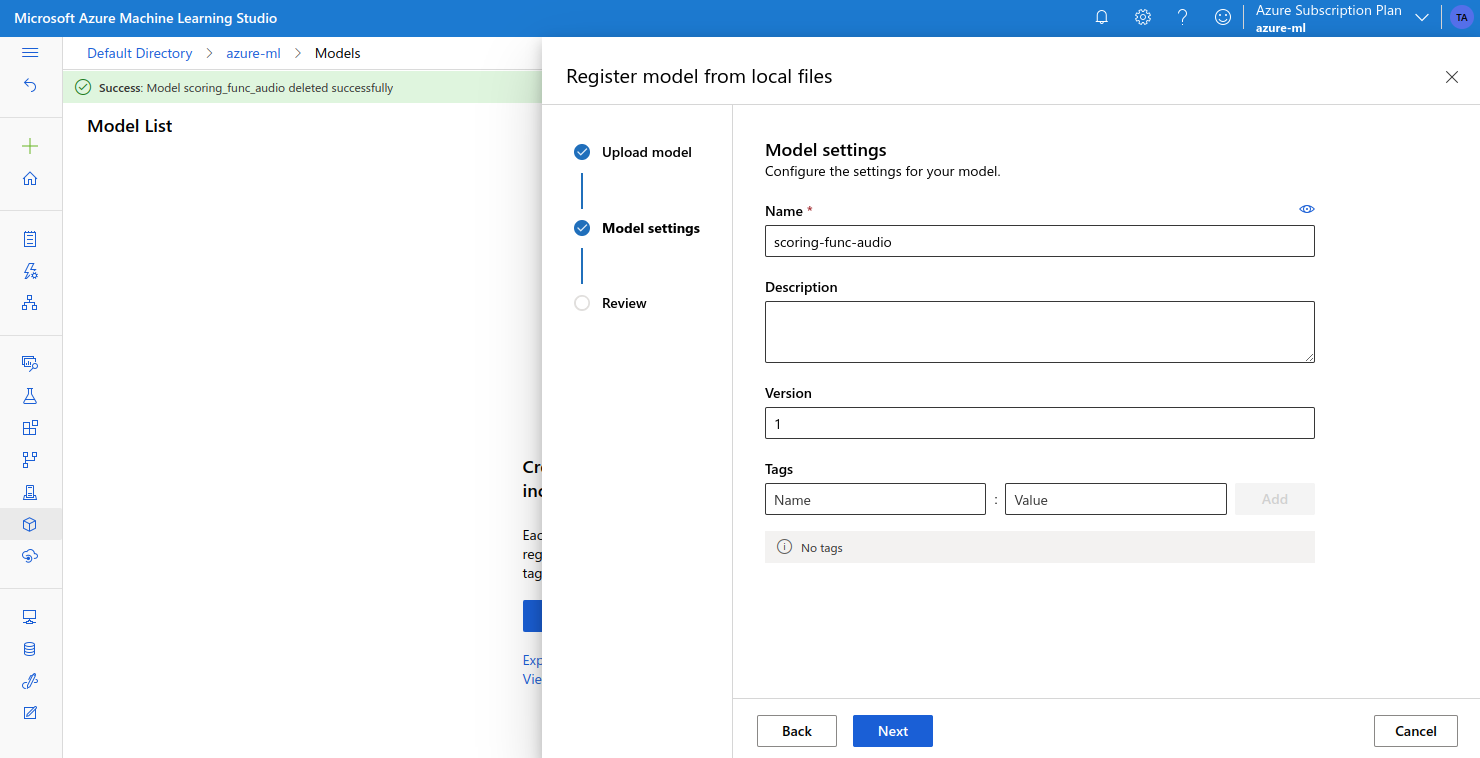
Task: Open Endpoints cloud icon in sidebar
Action: [x=30, y=556]
